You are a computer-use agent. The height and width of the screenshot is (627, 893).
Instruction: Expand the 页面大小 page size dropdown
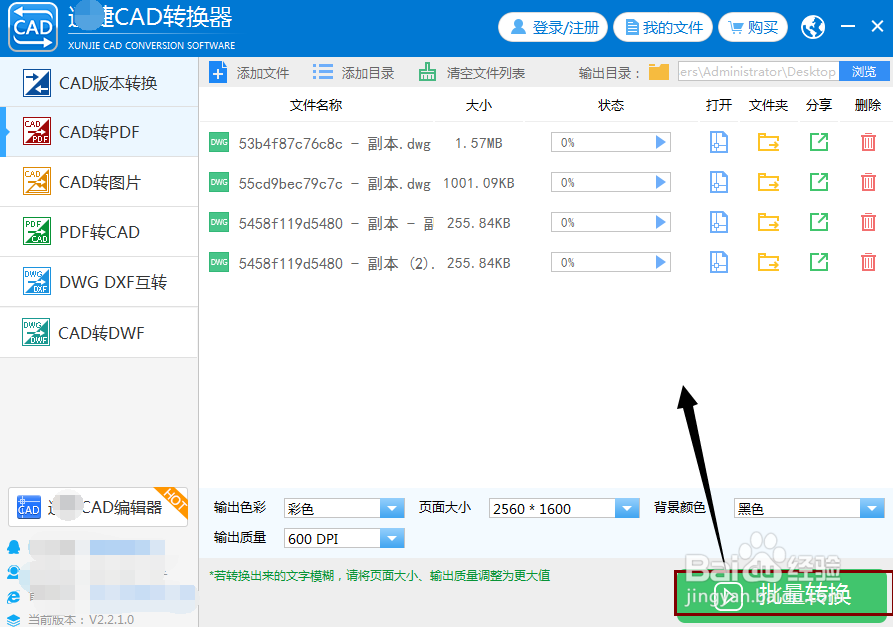coord(627,507)
